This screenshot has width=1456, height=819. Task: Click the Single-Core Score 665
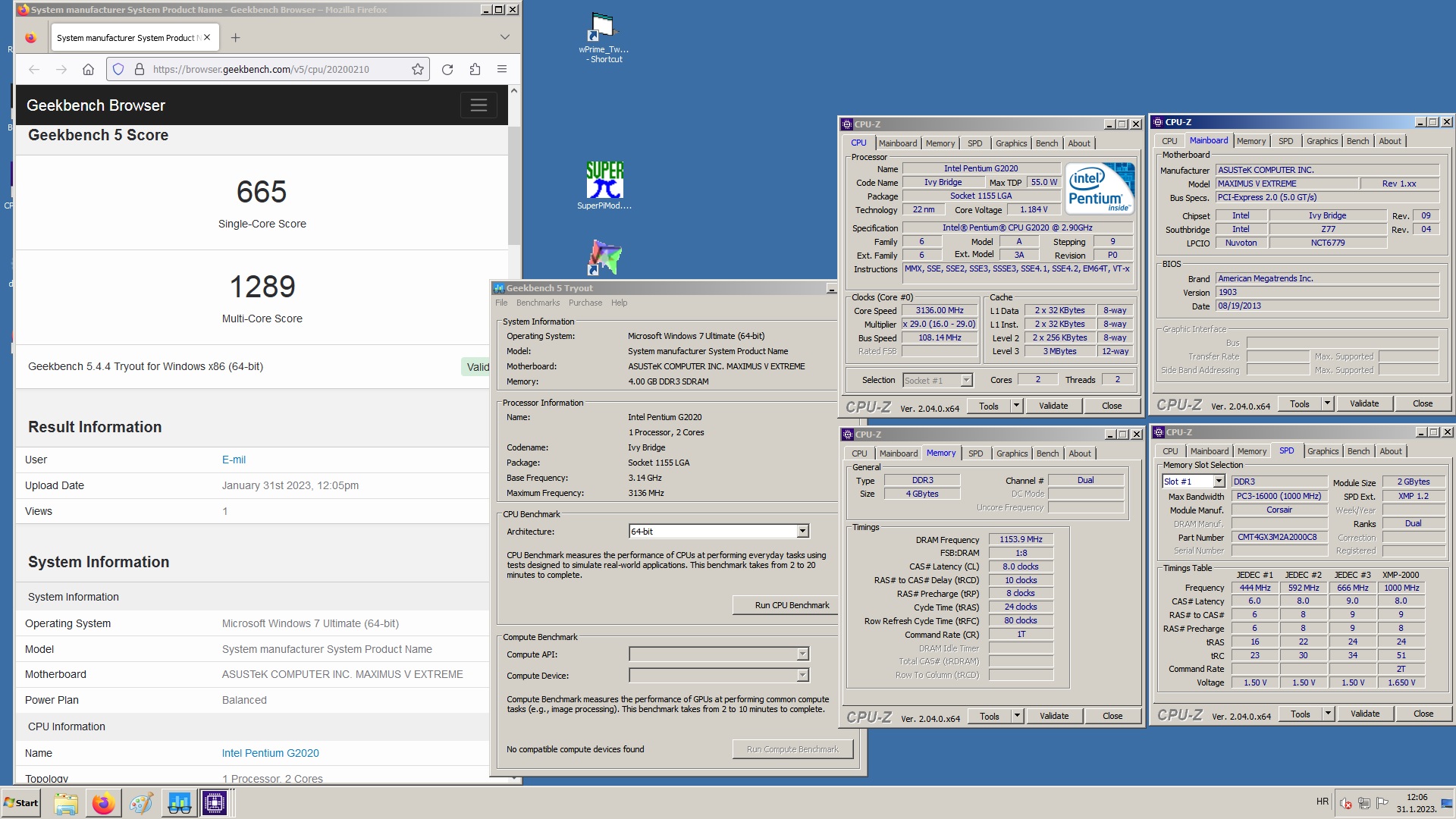click(x=262, y=192)
